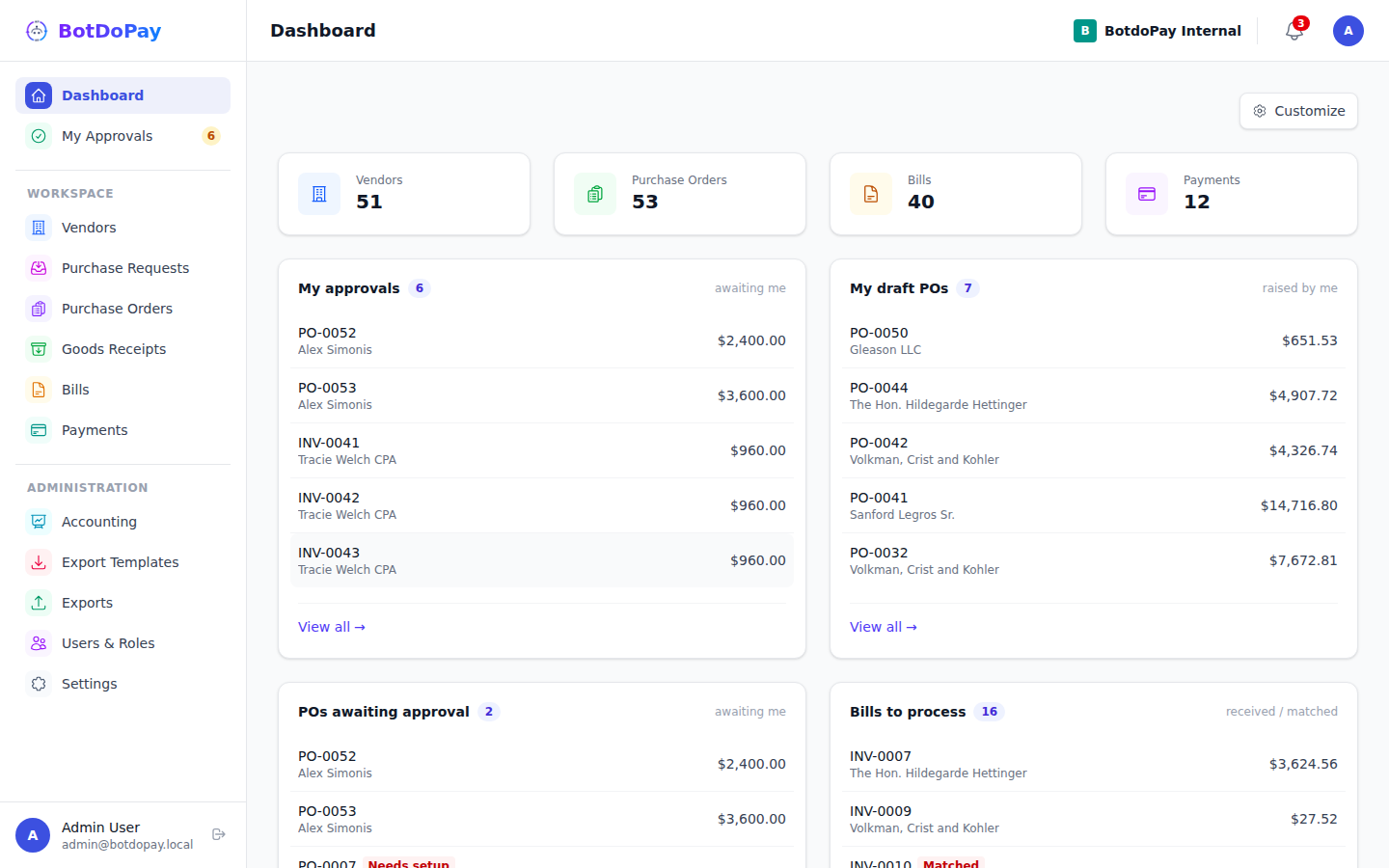
Task: Go to My Approvals in sidebar
Action: [123, 136]
